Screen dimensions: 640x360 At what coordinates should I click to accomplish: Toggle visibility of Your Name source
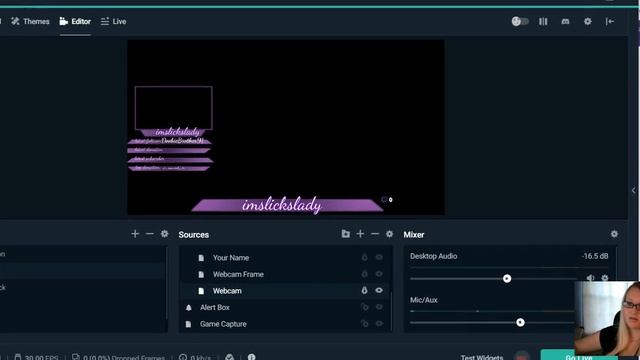coord(379,258)
